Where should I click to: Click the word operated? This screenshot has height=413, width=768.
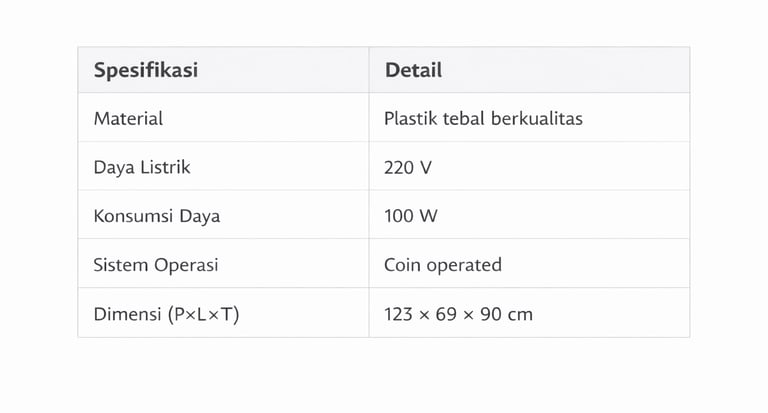464,265
